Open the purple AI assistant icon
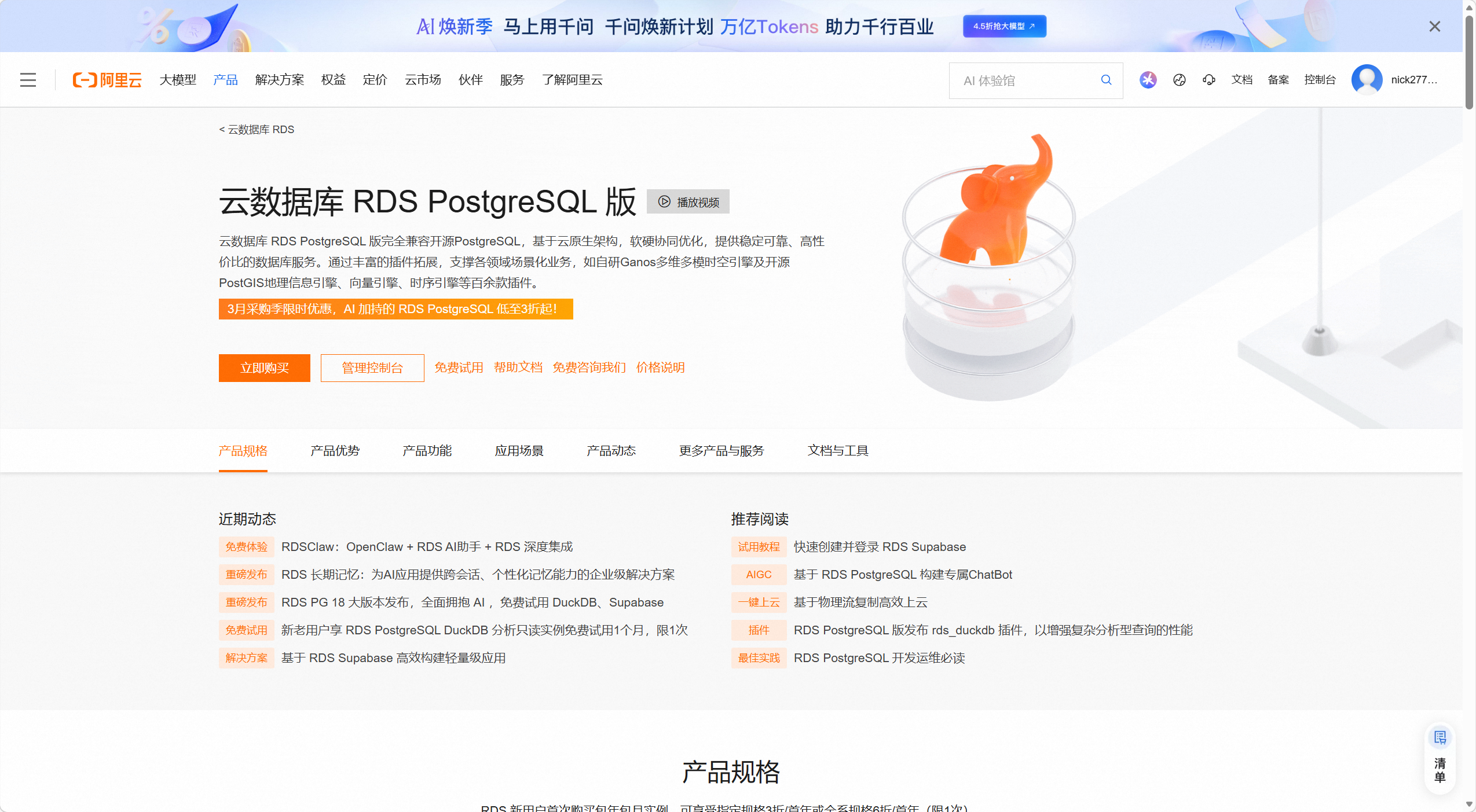1476x812 pixels. [1148, 80]
